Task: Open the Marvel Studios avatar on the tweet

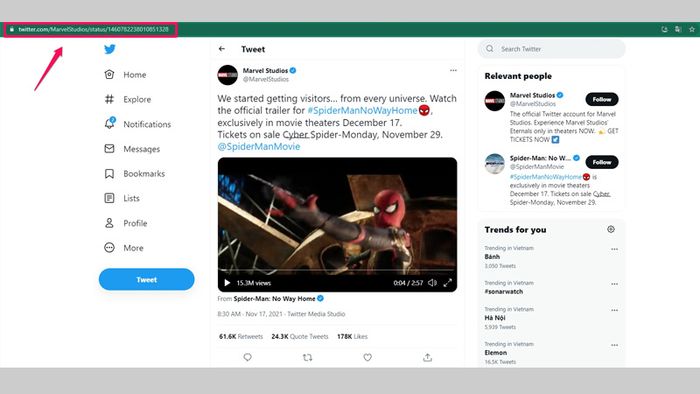Action: [x=228, y=75]
